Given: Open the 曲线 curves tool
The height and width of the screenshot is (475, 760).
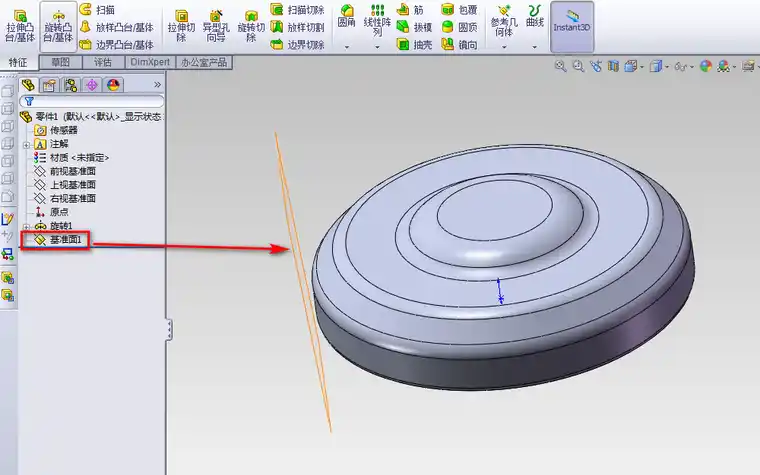Looking at the screenshot, I should tap(535, 16).
